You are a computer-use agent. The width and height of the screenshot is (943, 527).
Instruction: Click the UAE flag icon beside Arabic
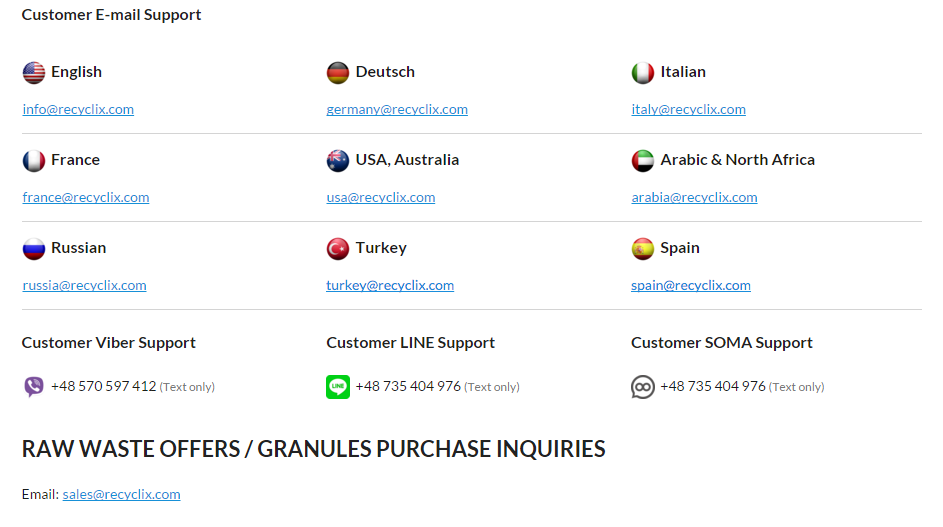(643, 161)
